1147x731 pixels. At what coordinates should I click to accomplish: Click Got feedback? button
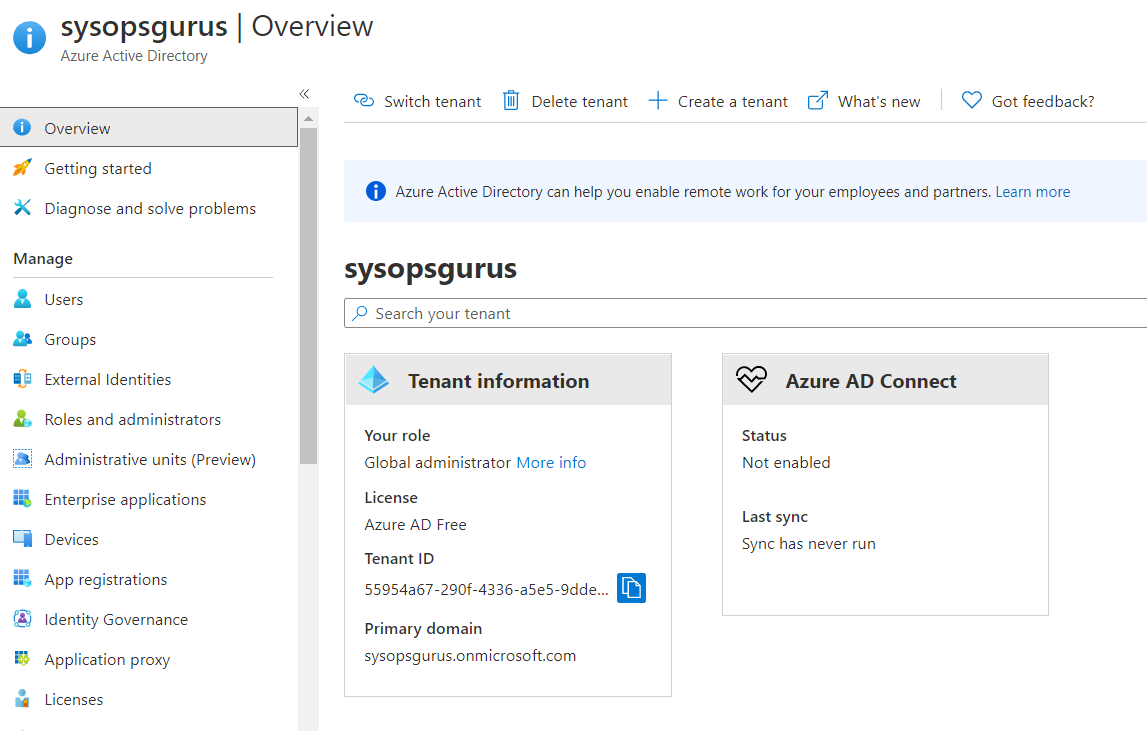coord(1028,101)
